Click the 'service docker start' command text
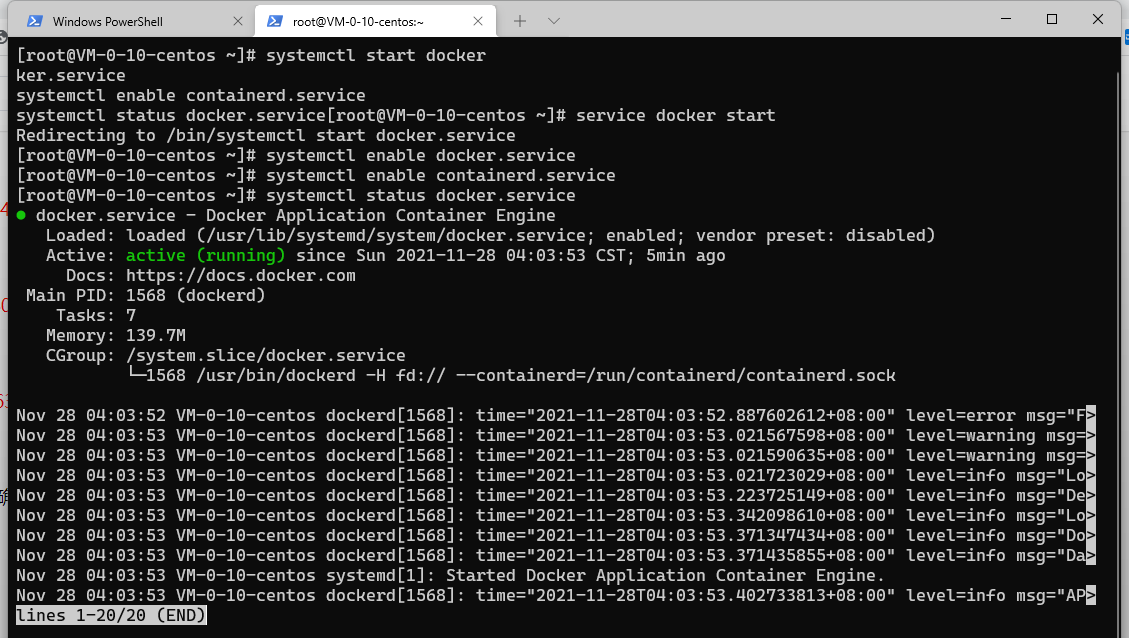Screen dimensions: 1129x638 [x=675, y=115]
